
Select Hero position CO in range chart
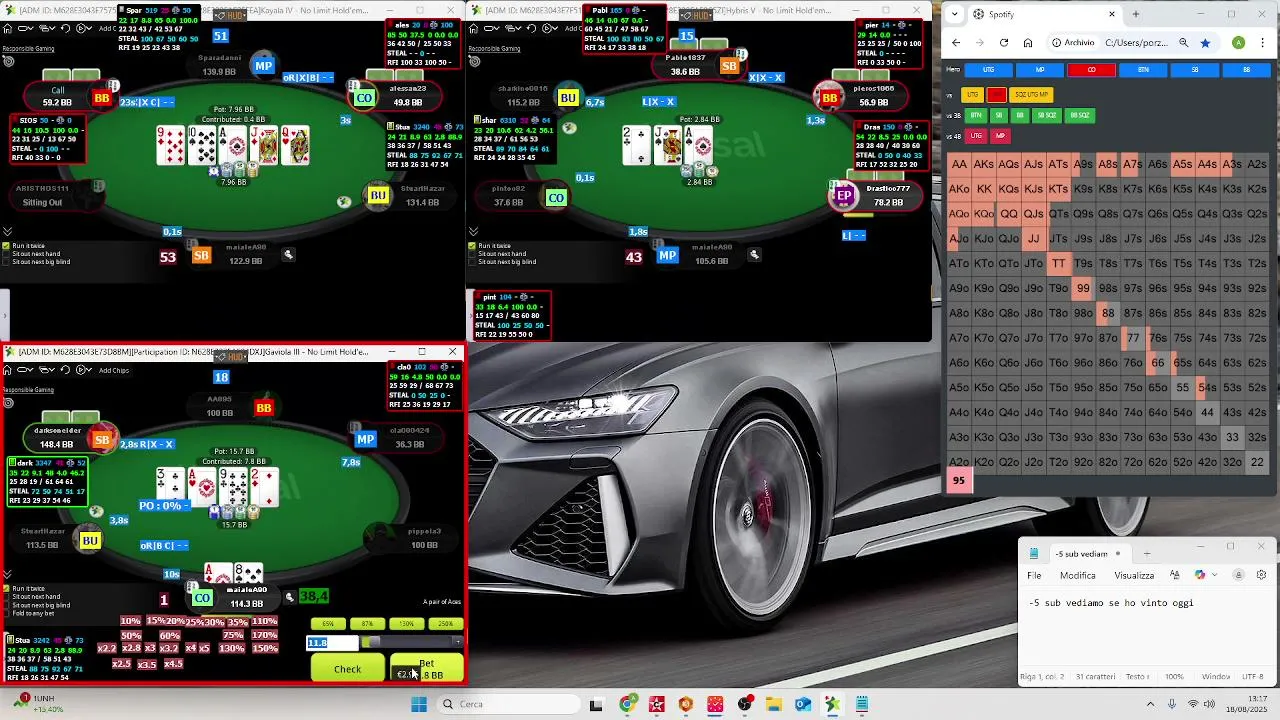pos(1091,70)
